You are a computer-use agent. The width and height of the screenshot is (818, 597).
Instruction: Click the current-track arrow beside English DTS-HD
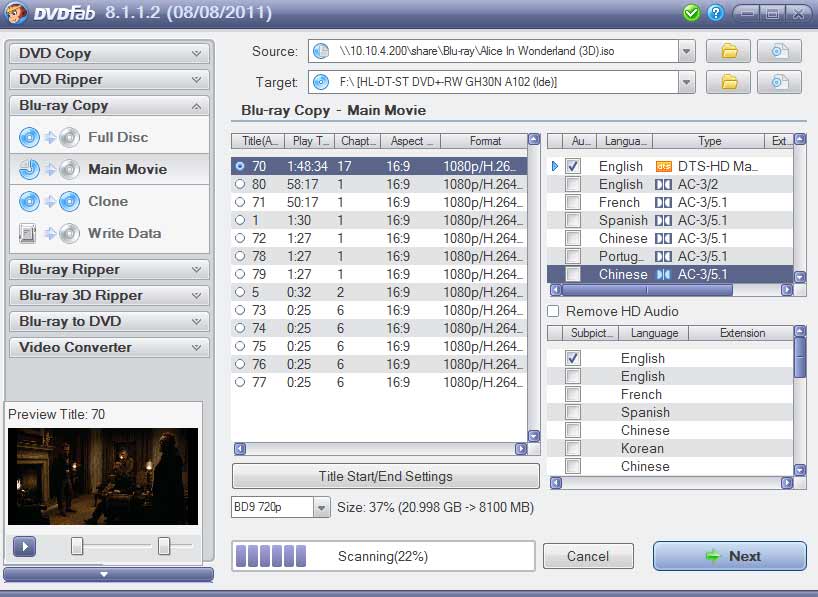click(x=555, y=166)
